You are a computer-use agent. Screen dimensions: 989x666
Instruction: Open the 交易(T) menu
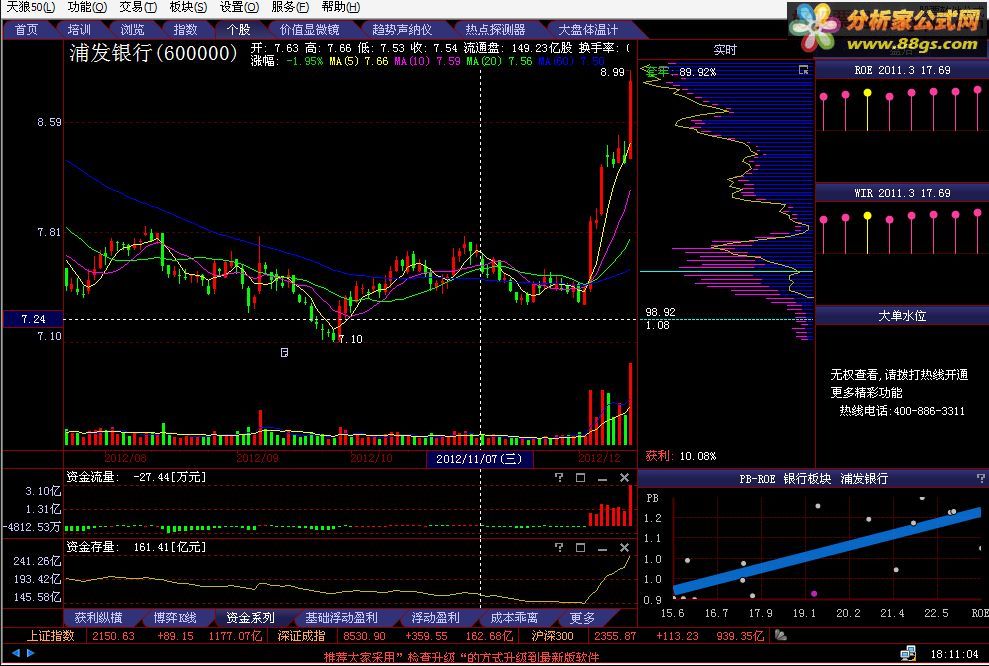(x=138, y=7)
